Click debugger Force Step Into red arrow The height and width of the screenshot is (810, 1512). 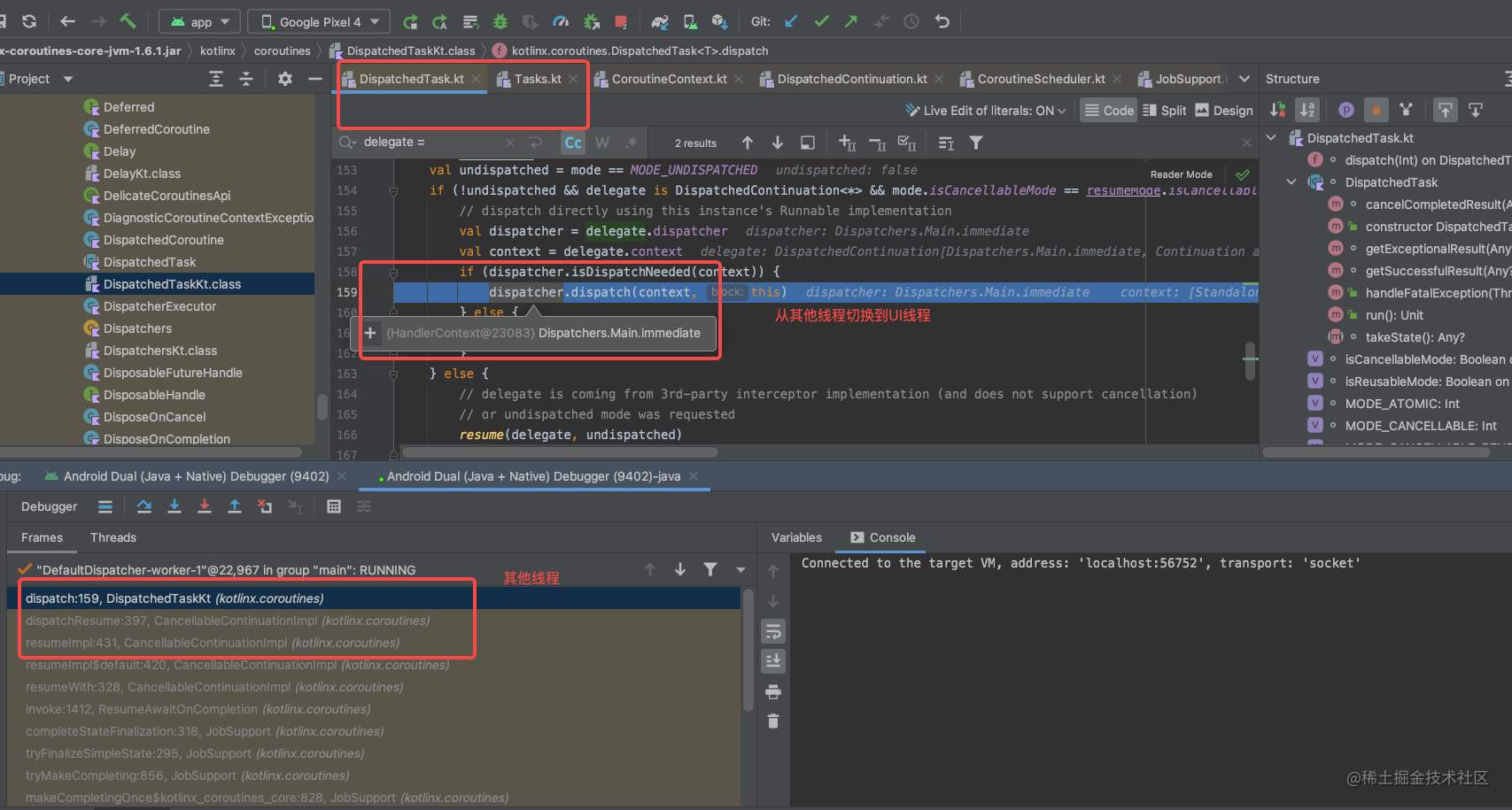[x=205, y=506]
